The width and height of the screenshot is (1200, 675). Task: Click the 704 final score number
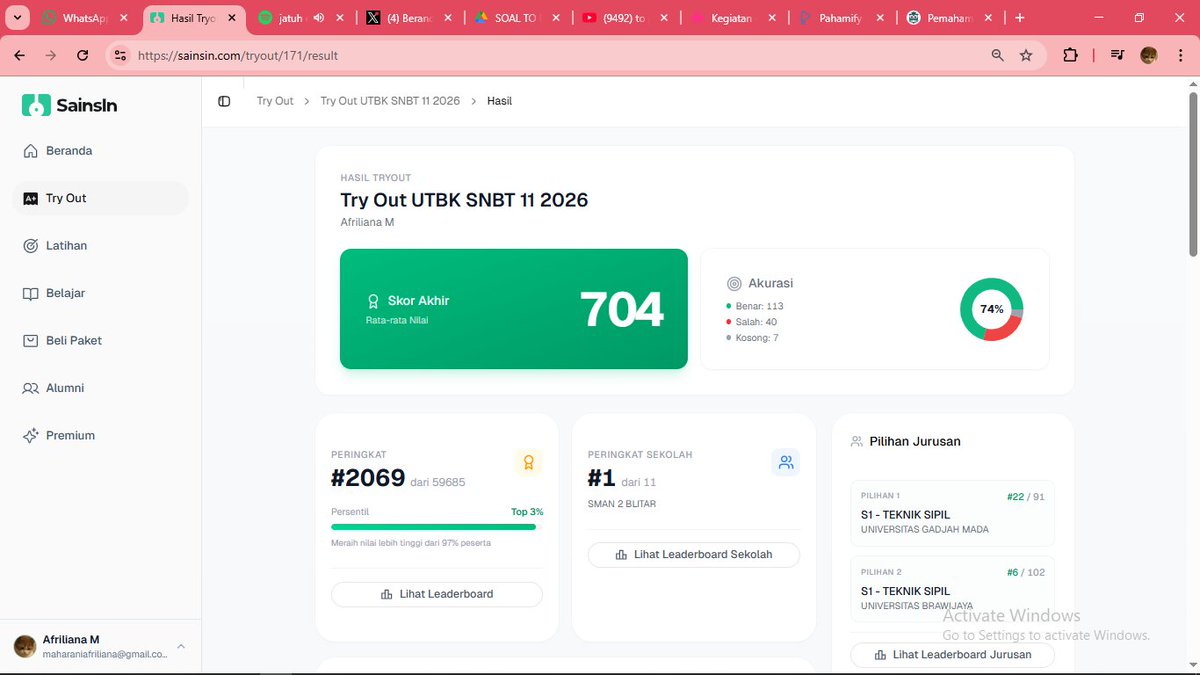[x=621, y=309]
